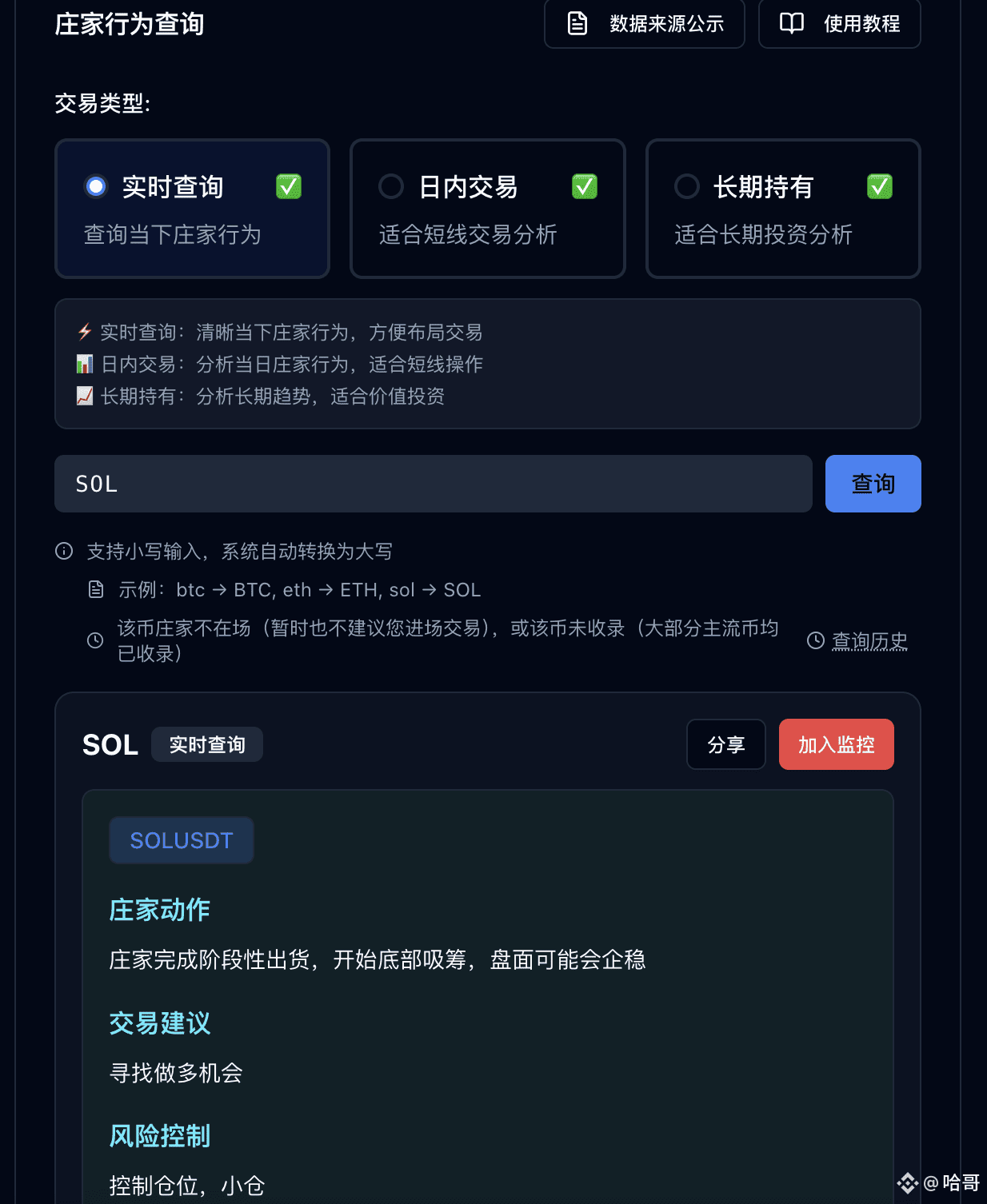Click the document icon beside 数据来源公示

(577, 23)
